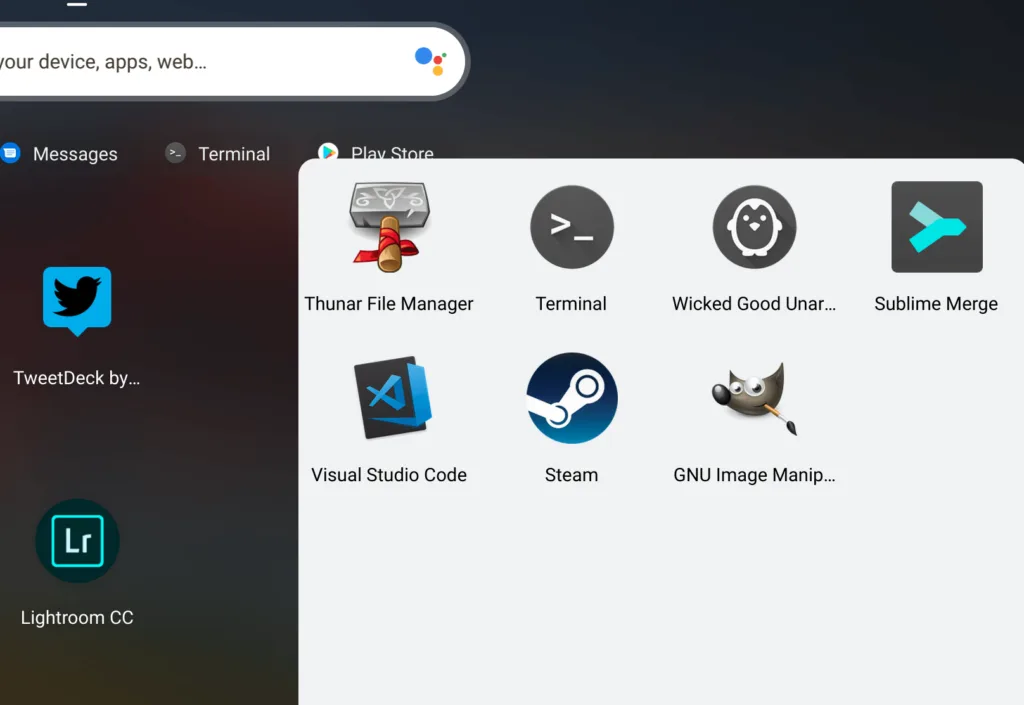The height and width of the screenshot is (705, 1024).
Task: Open Thunar File Manager via its hammer icon
Action: (389, 227)
